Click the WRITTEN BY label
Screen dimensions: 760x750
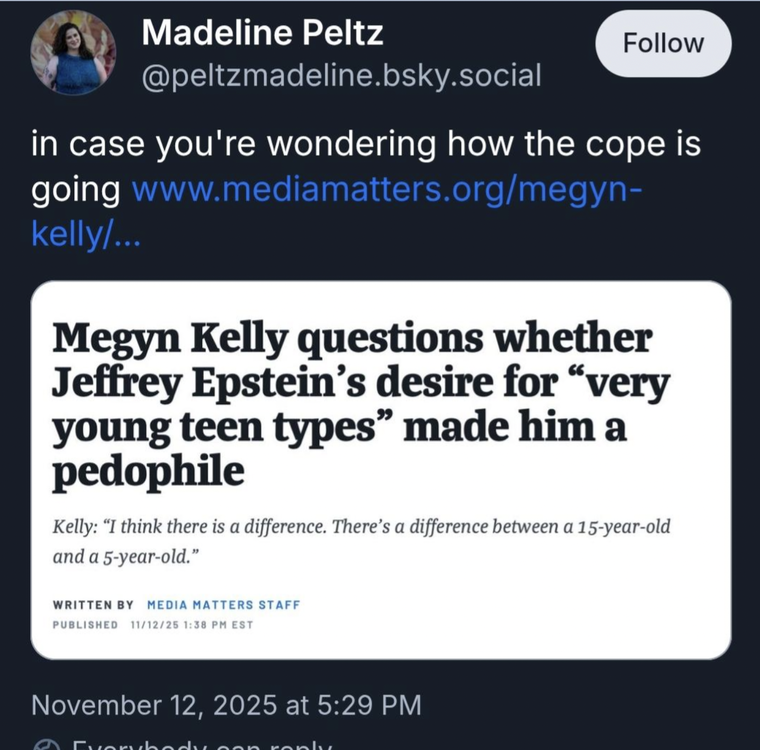[x=93, y=605]
